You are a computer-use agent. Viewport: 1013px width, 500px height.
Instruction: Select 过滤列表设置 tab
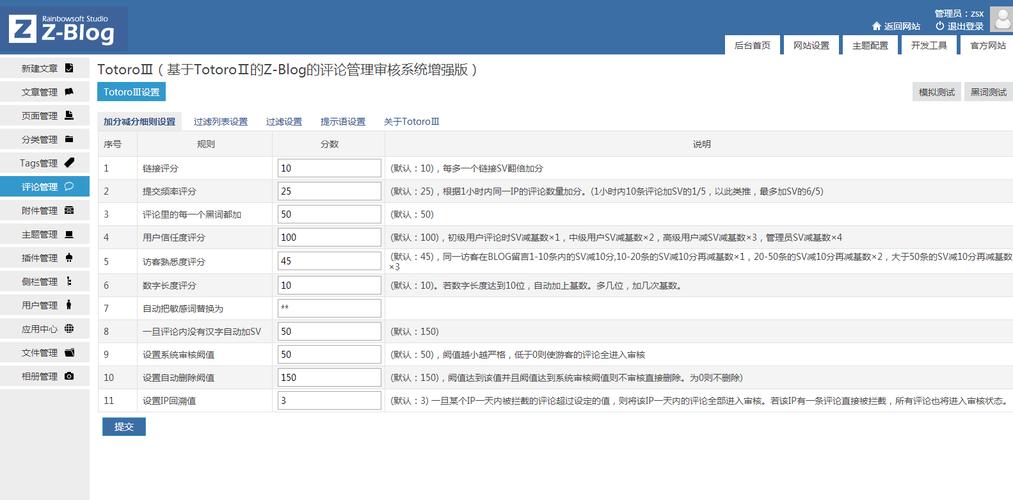[220, 121]
